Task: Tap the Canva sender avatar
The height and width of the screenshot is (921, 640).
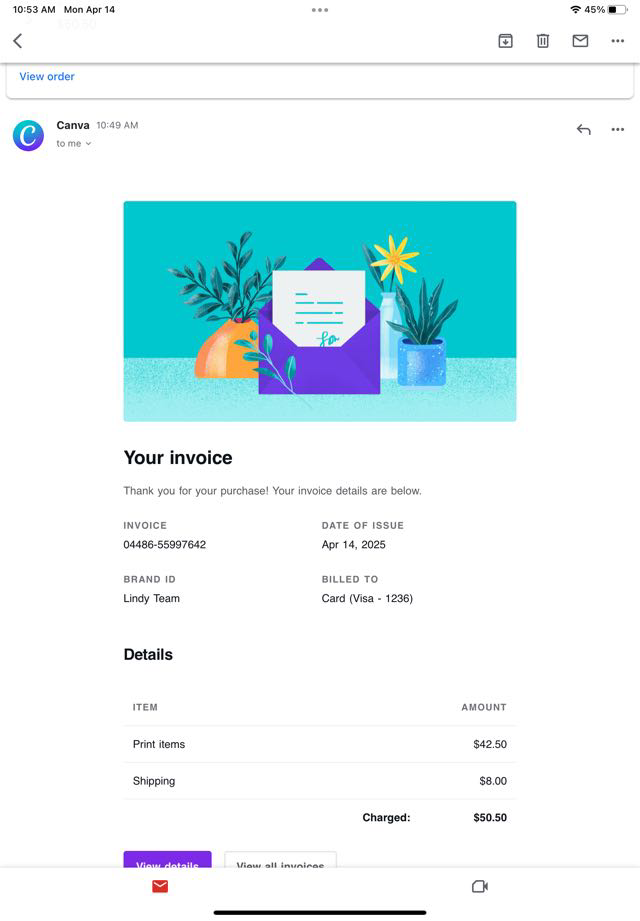Action: [x=28, y=135]
